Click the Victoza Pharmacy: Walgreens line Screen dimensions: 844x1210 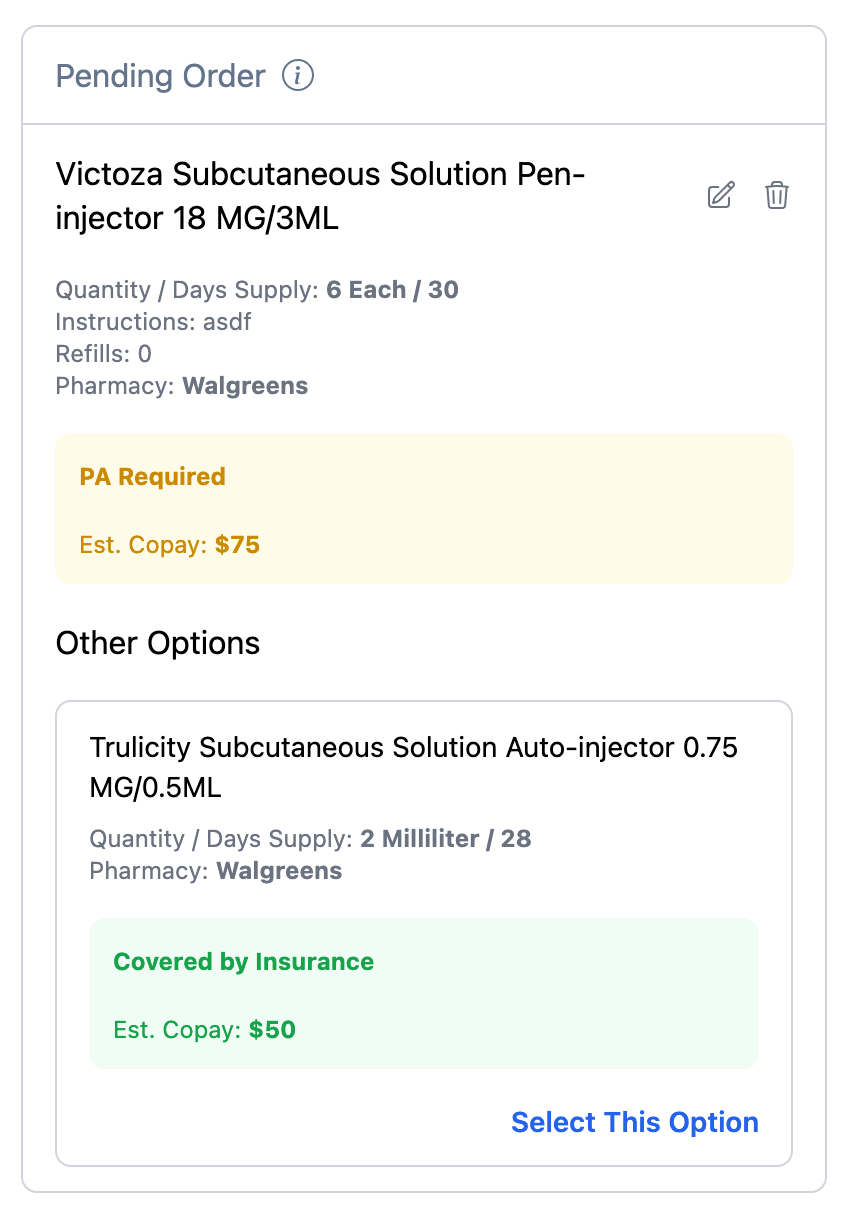[x=182, y=385]
